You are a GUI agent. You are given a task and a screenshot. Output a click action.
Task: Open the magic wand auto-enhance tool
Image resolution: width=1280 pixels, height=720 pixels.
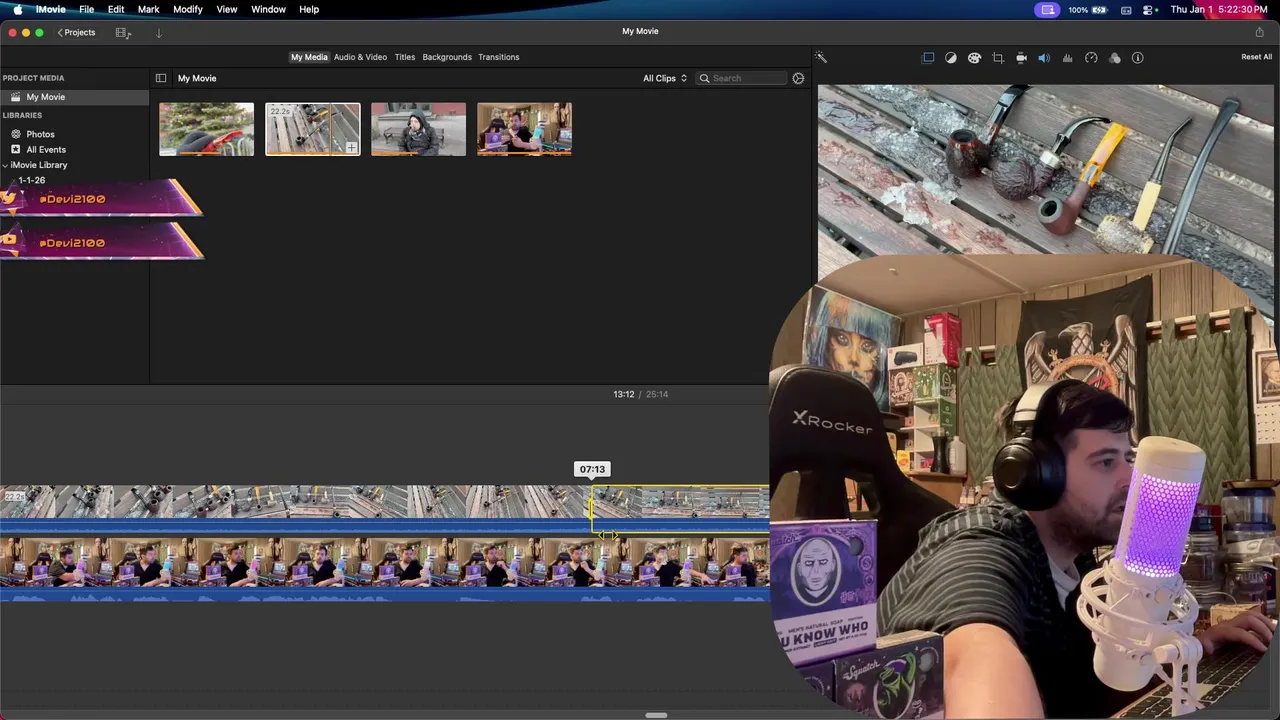(x=820, y=57)
